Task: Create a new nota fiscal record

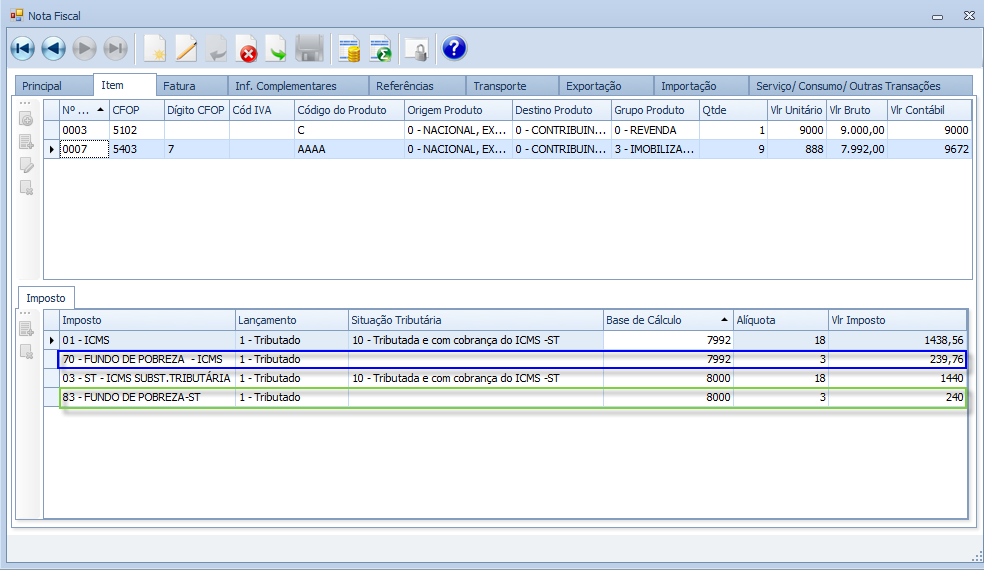Action: coord(155,48)
